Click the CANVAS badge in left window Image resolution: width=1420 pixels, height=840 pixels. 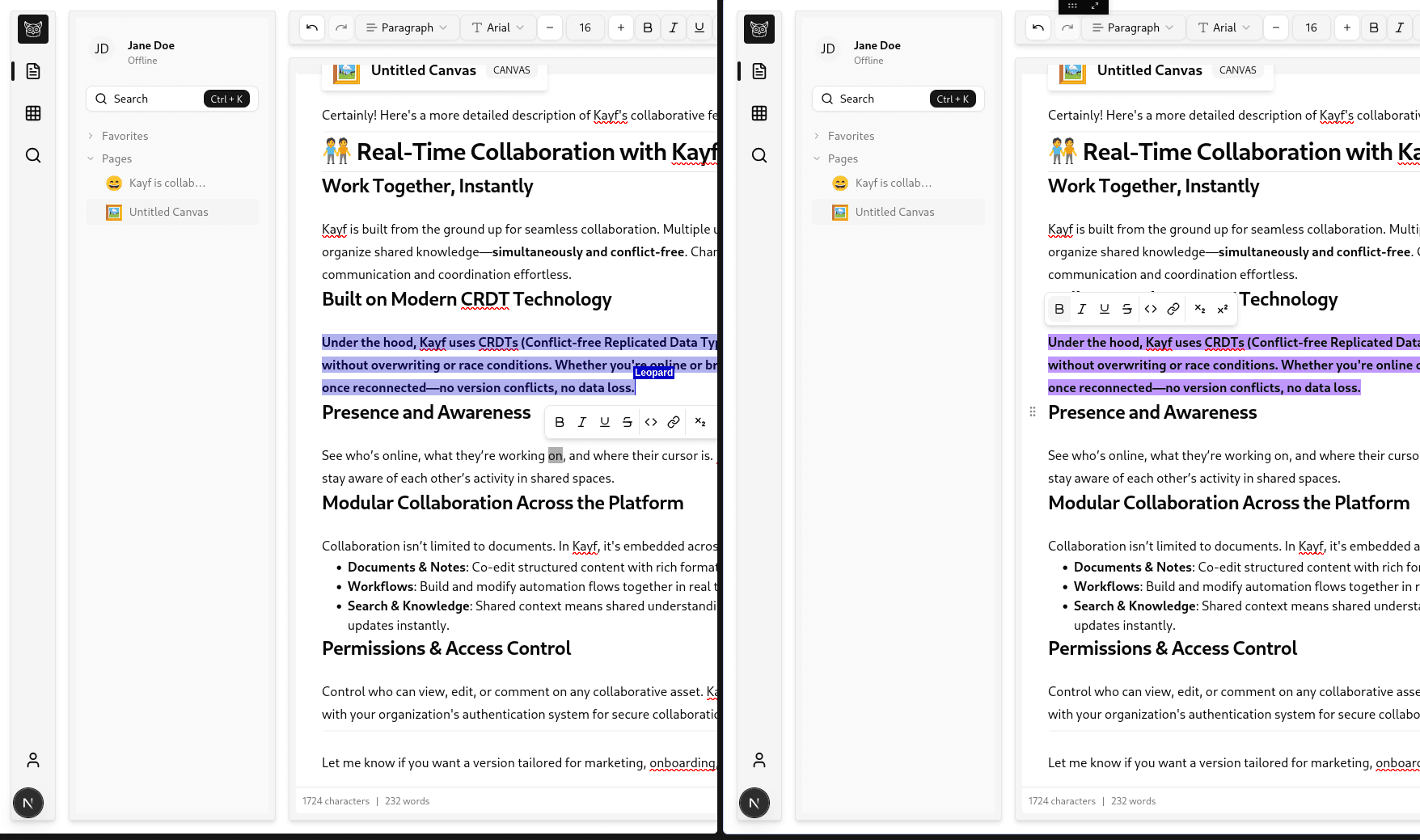(x=512, y=70)
